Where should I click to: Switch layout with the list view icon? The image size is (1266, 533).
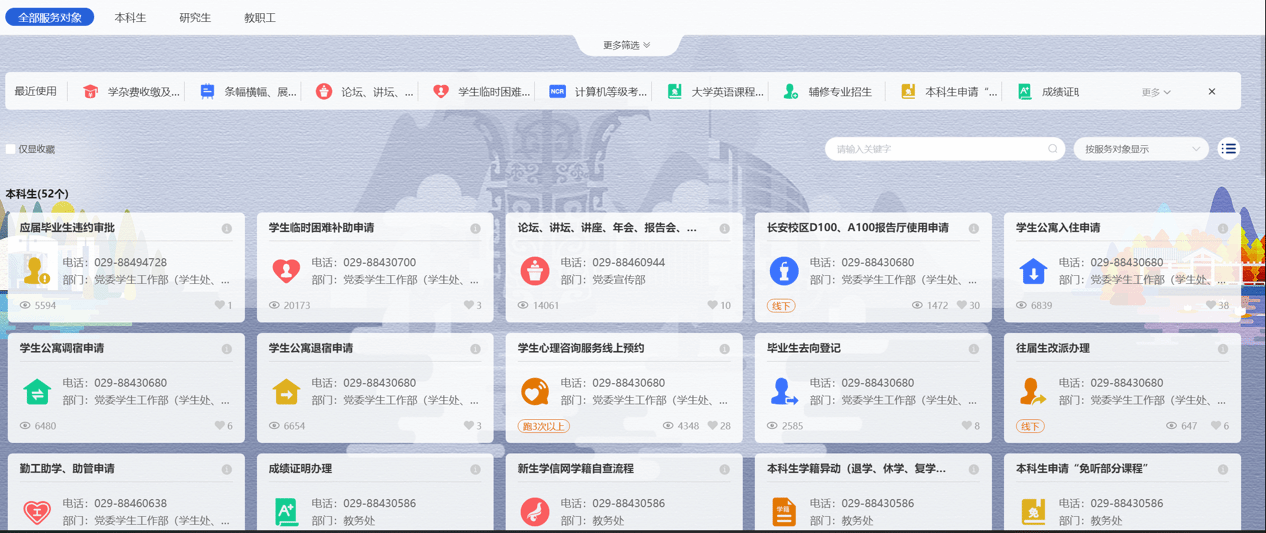[x=1229, y=149]
